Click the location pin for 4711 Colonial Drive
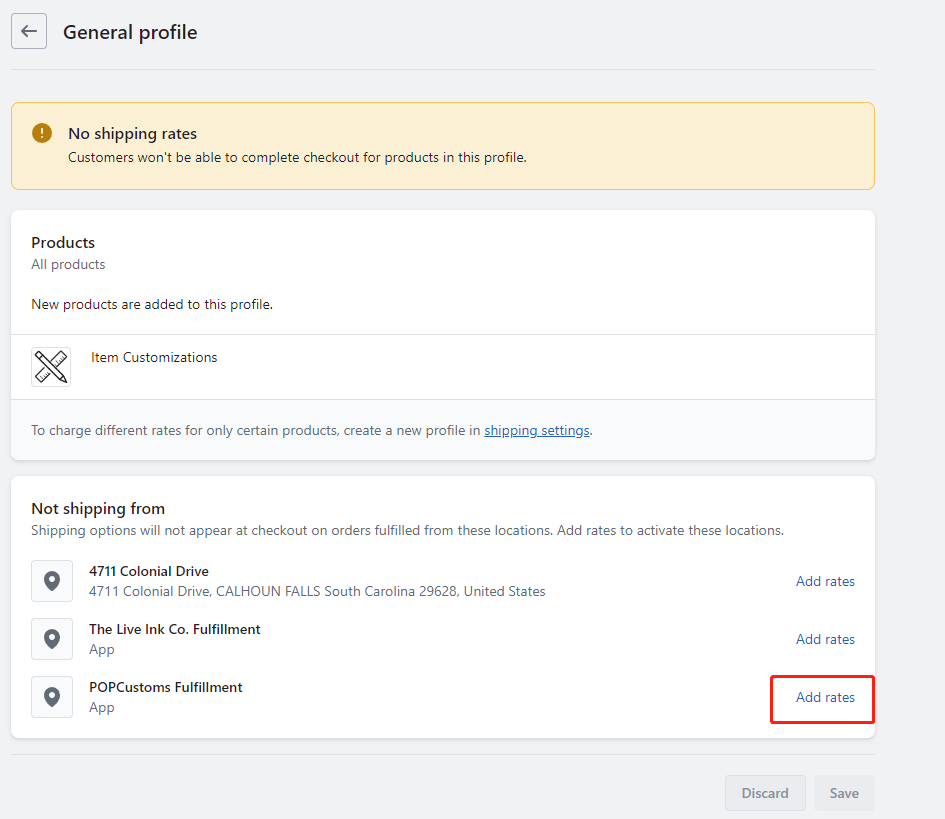Image resolution: width=945 pixels, height=819 pixels. [x=52, y=581]
